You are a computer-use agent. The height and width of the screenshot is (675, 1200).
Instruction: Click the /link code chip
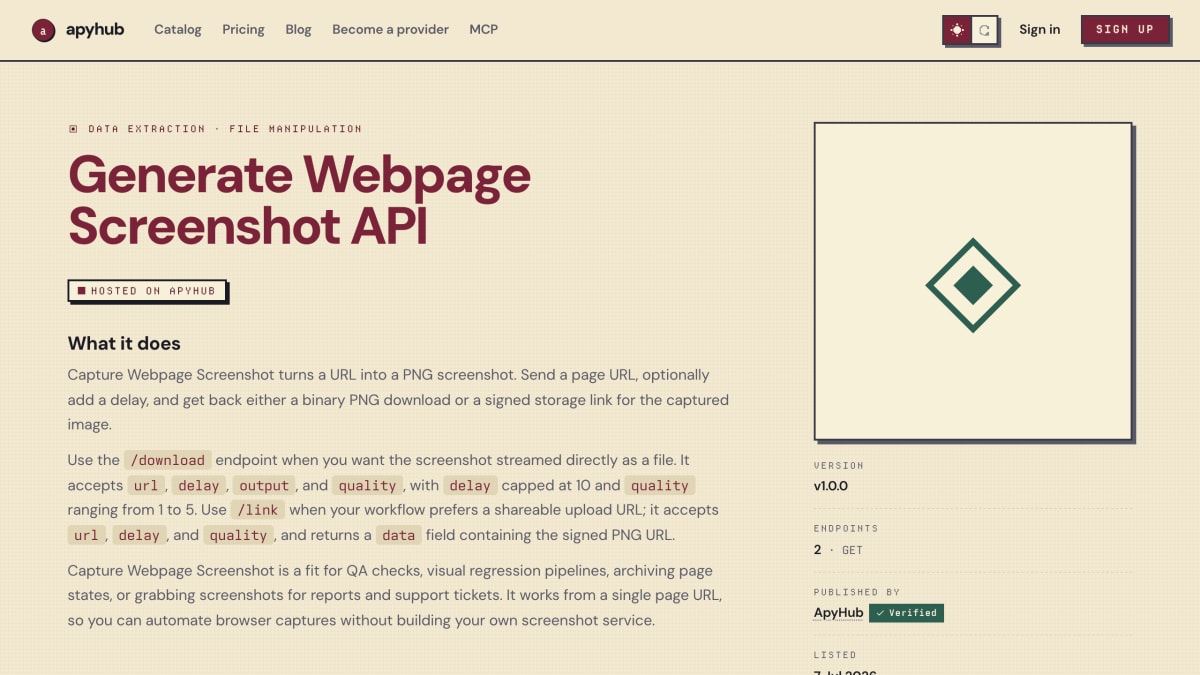258,510
